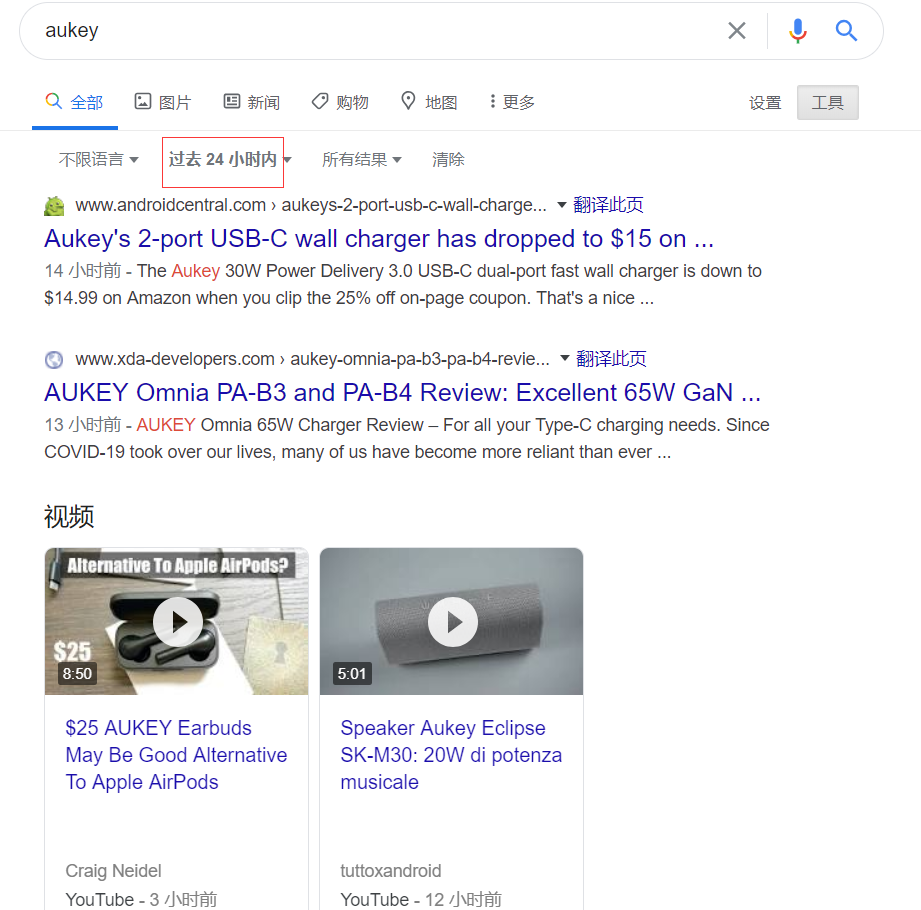The height and width of the screenshot is (910, 921).
Task: Switch to the 图片 tab
Action: (x=163, y=102)
